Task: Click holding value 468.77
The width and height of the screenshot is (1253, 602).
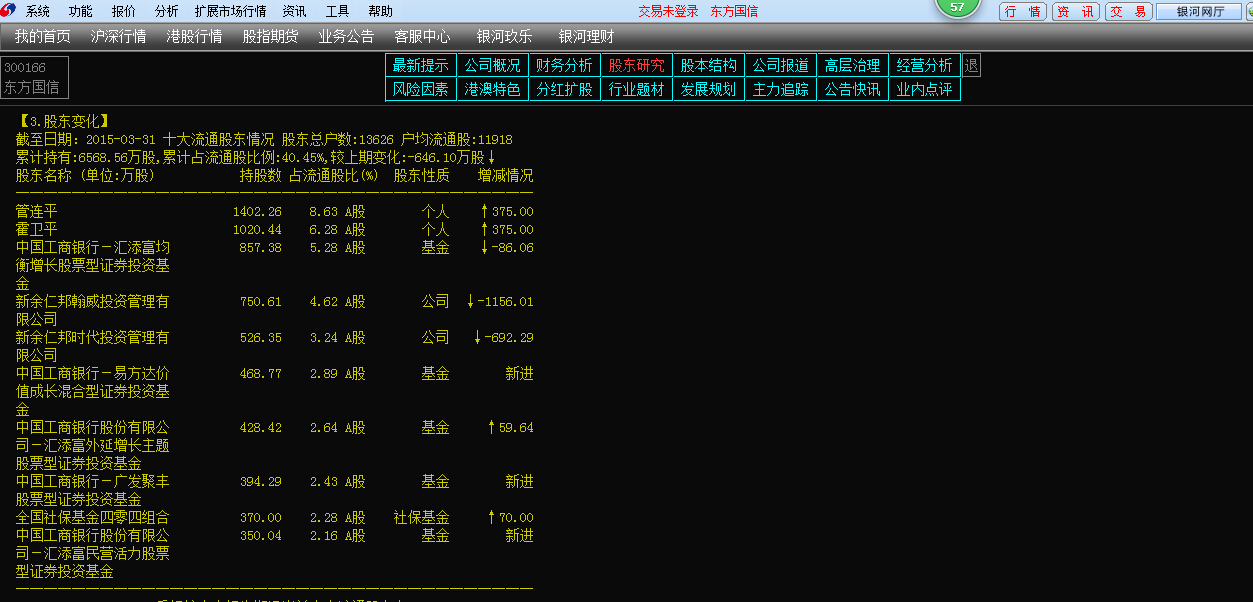Action: click(x=260, y=374)
